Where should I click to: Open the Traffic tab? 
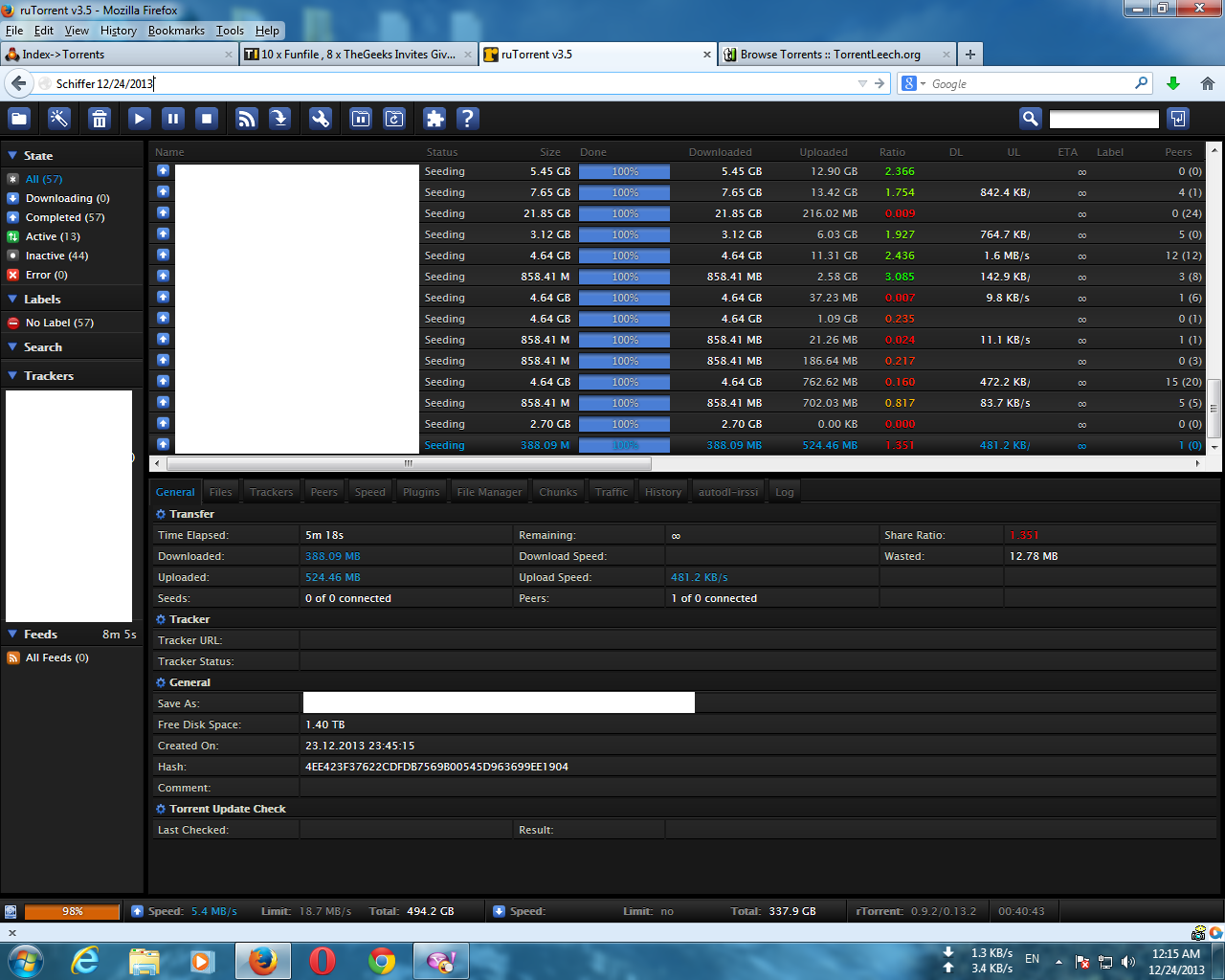(612, 492)
